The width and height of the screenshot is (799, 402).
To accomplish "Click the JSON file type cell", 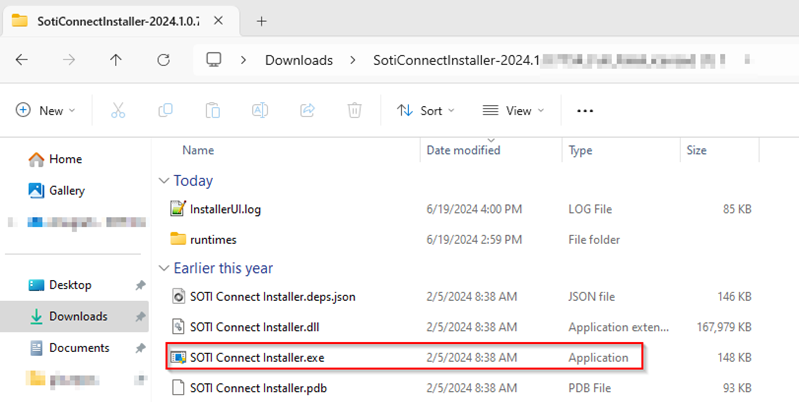I will point(592,297).
